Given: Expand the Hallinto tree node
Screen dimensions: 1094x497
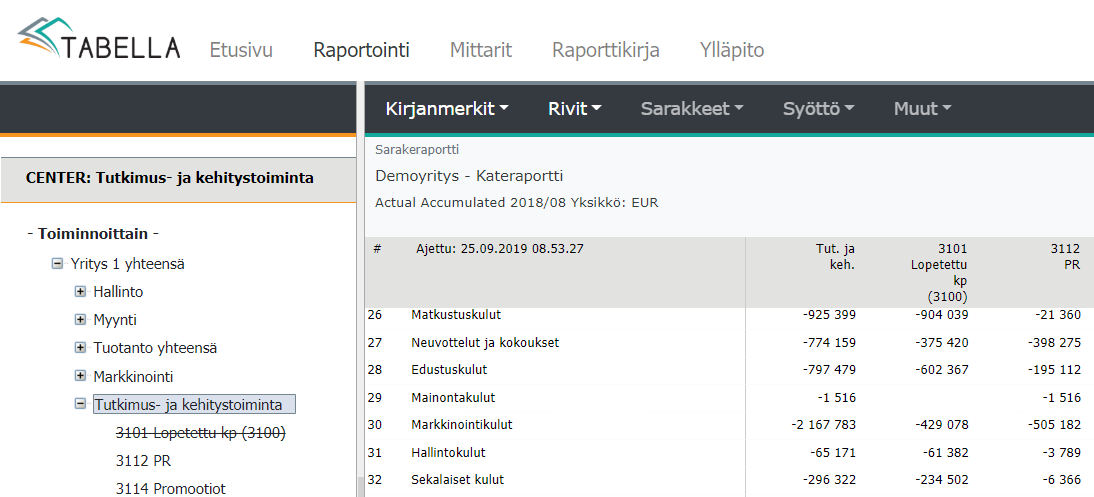Looking at the screenshot, I should [x=80, y=292].
